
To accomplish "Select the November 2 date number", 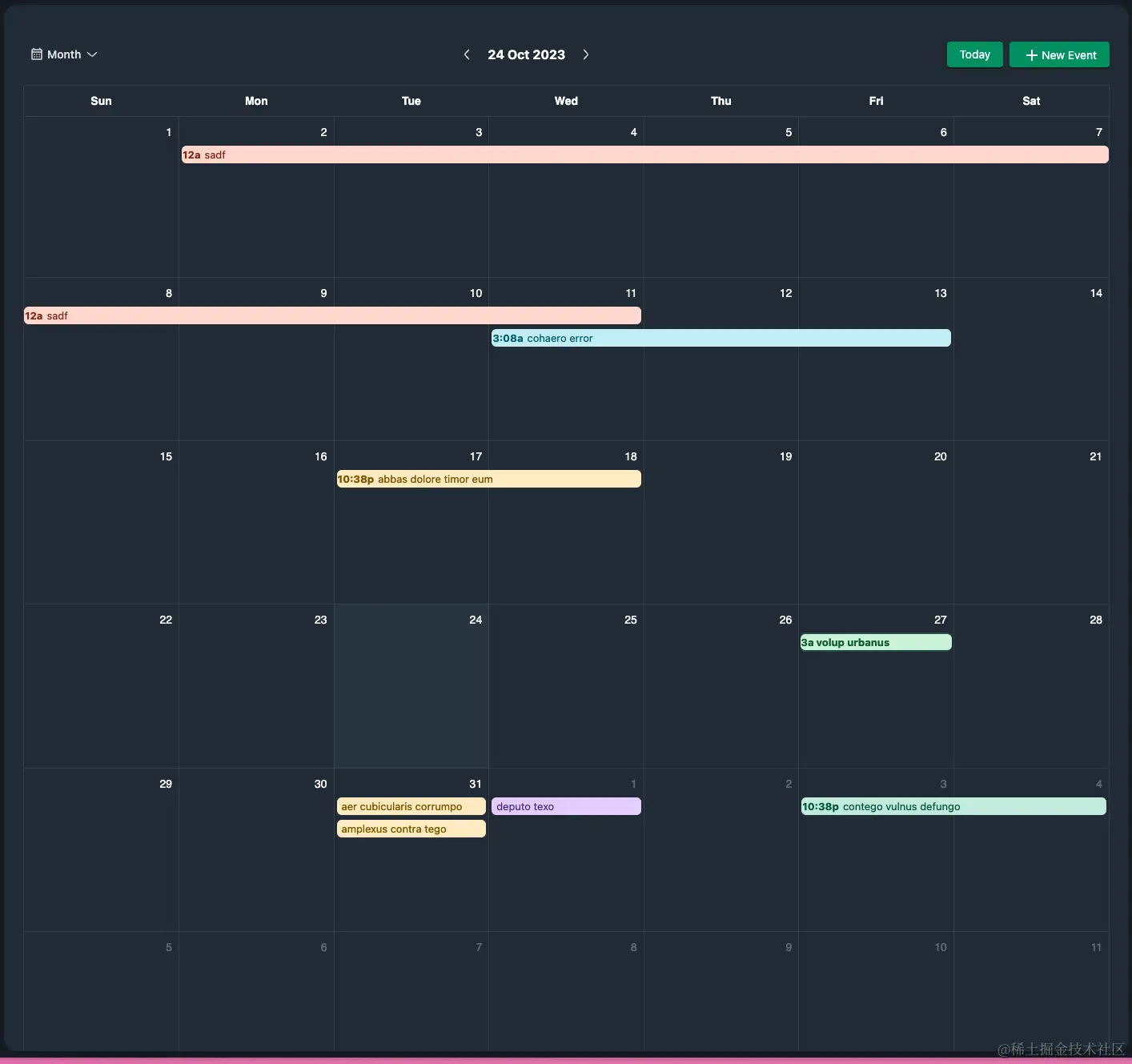I will point(789,784).
